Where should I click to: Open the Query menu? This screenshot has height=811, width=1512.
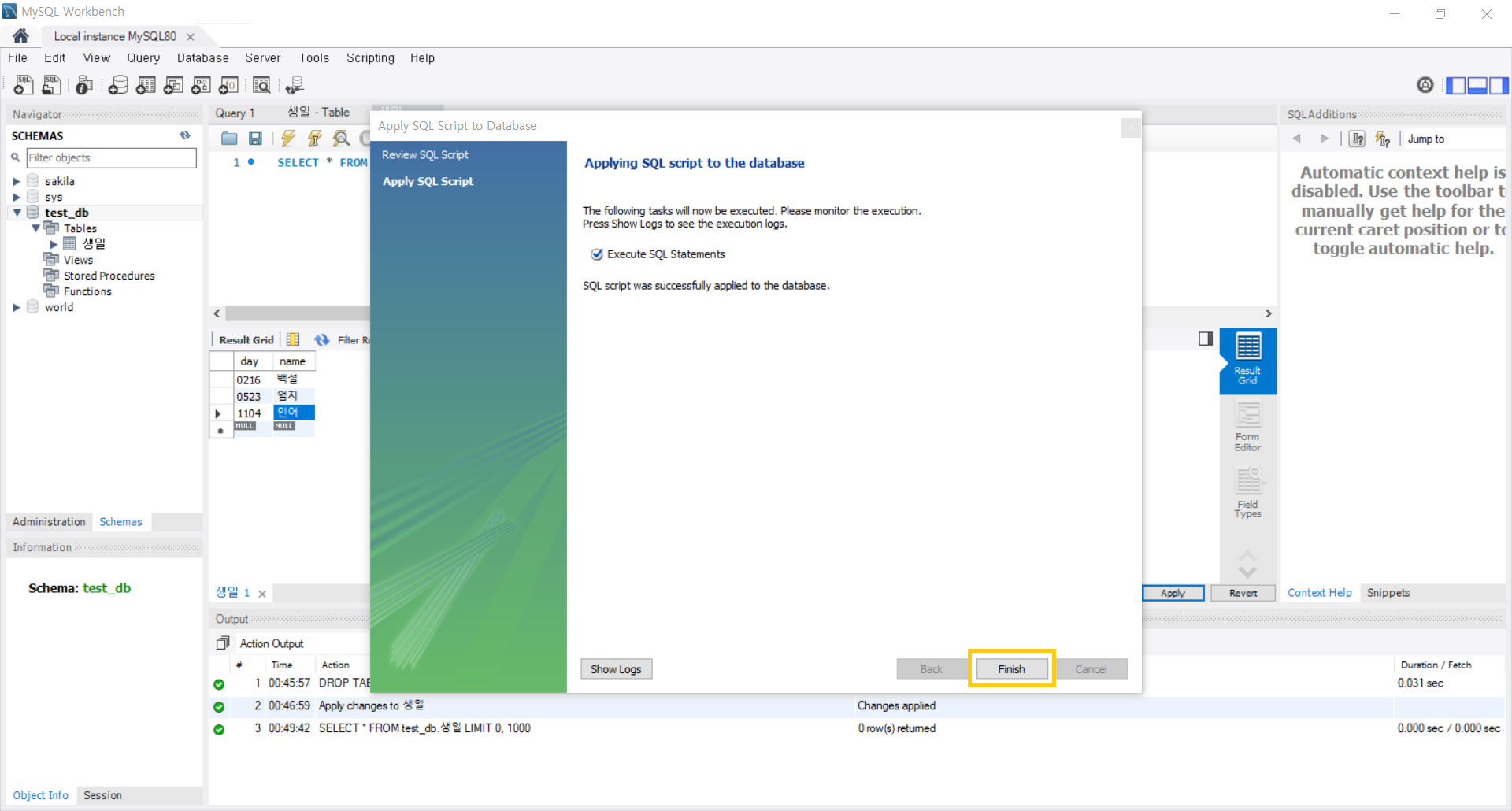tap(143, 58)
